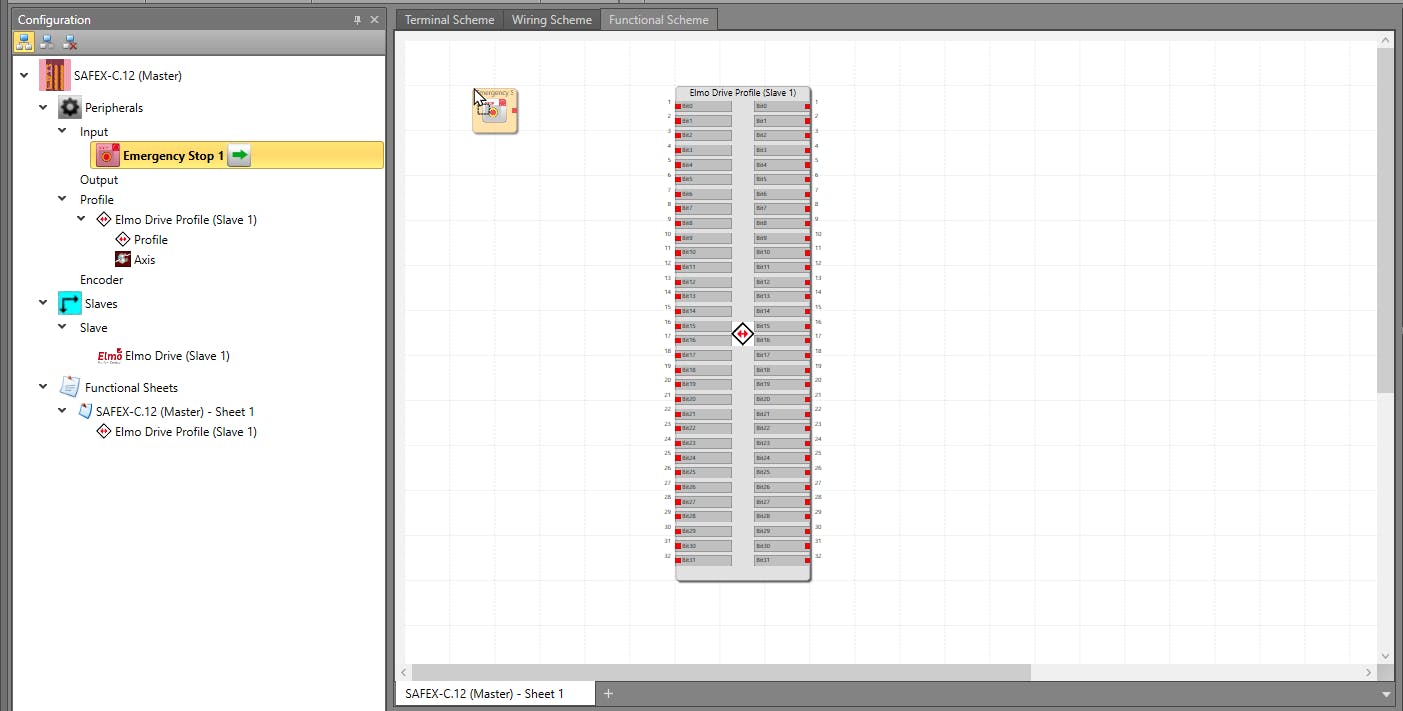Select the Emergency Stop block on canvas
Screen dimensions: 1403x711
pyautogui.click(x=495, y=111)
